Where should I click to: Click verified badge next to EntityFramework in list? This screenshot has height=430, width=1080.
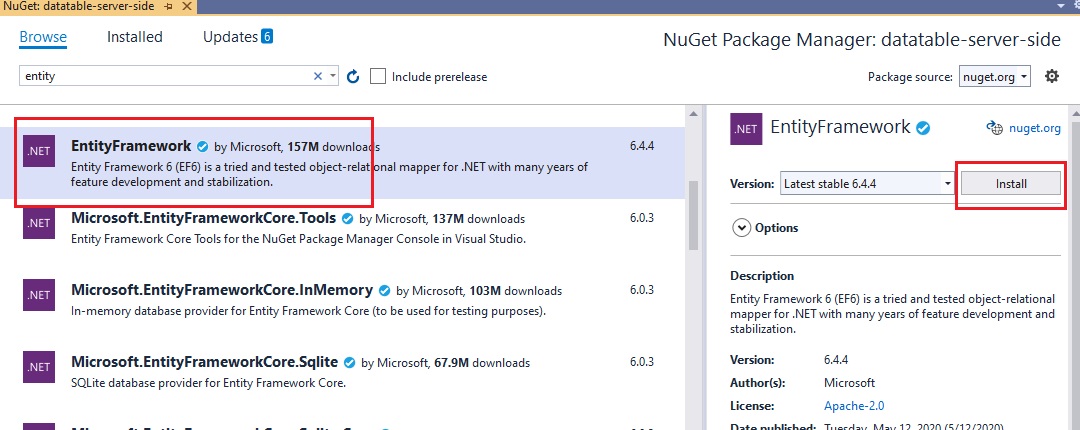[x=202, y=147]
